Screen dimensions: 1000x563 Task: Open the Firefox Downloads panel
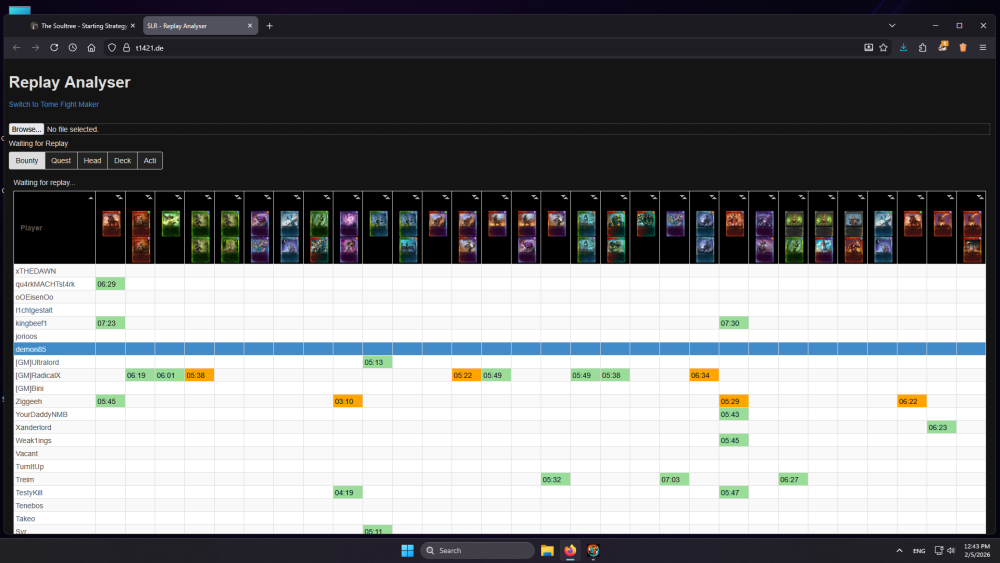904,47
